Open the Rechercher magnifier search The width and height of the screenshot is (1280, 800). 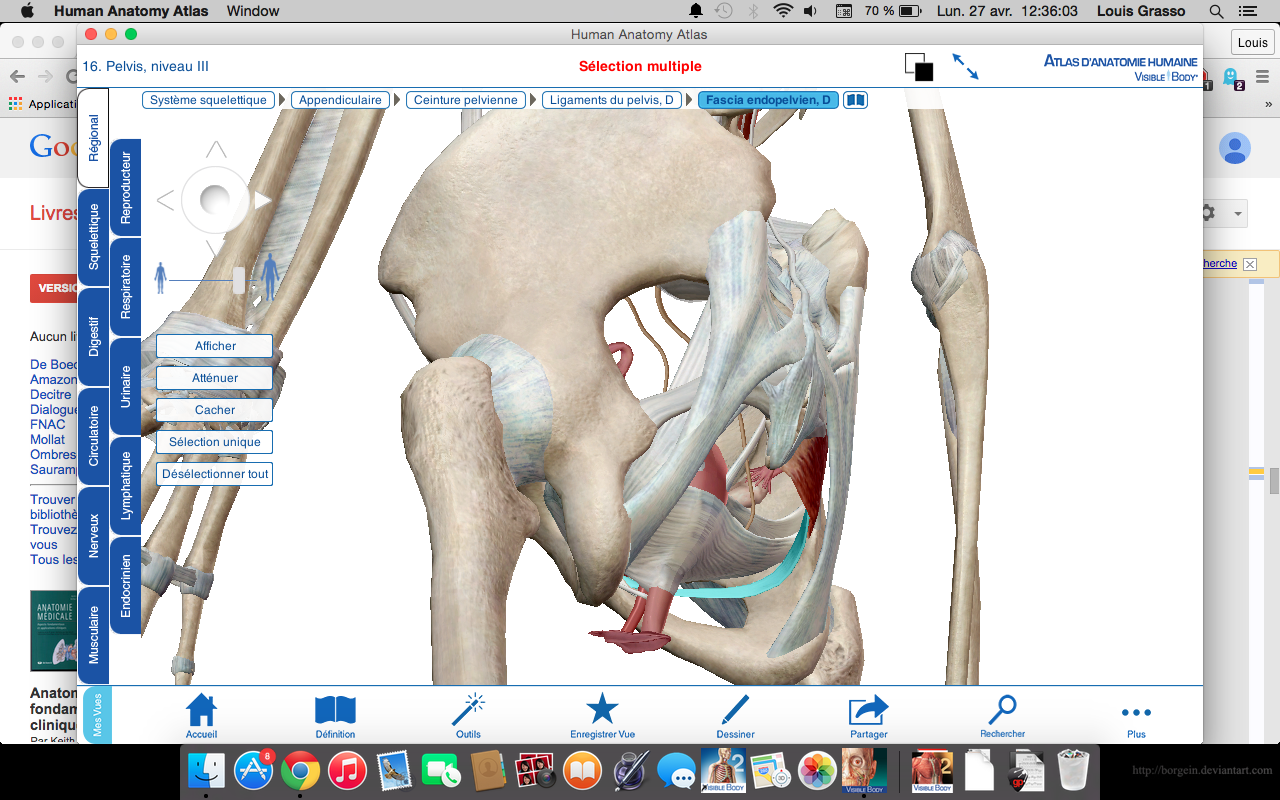click(x=1002, y=711)
